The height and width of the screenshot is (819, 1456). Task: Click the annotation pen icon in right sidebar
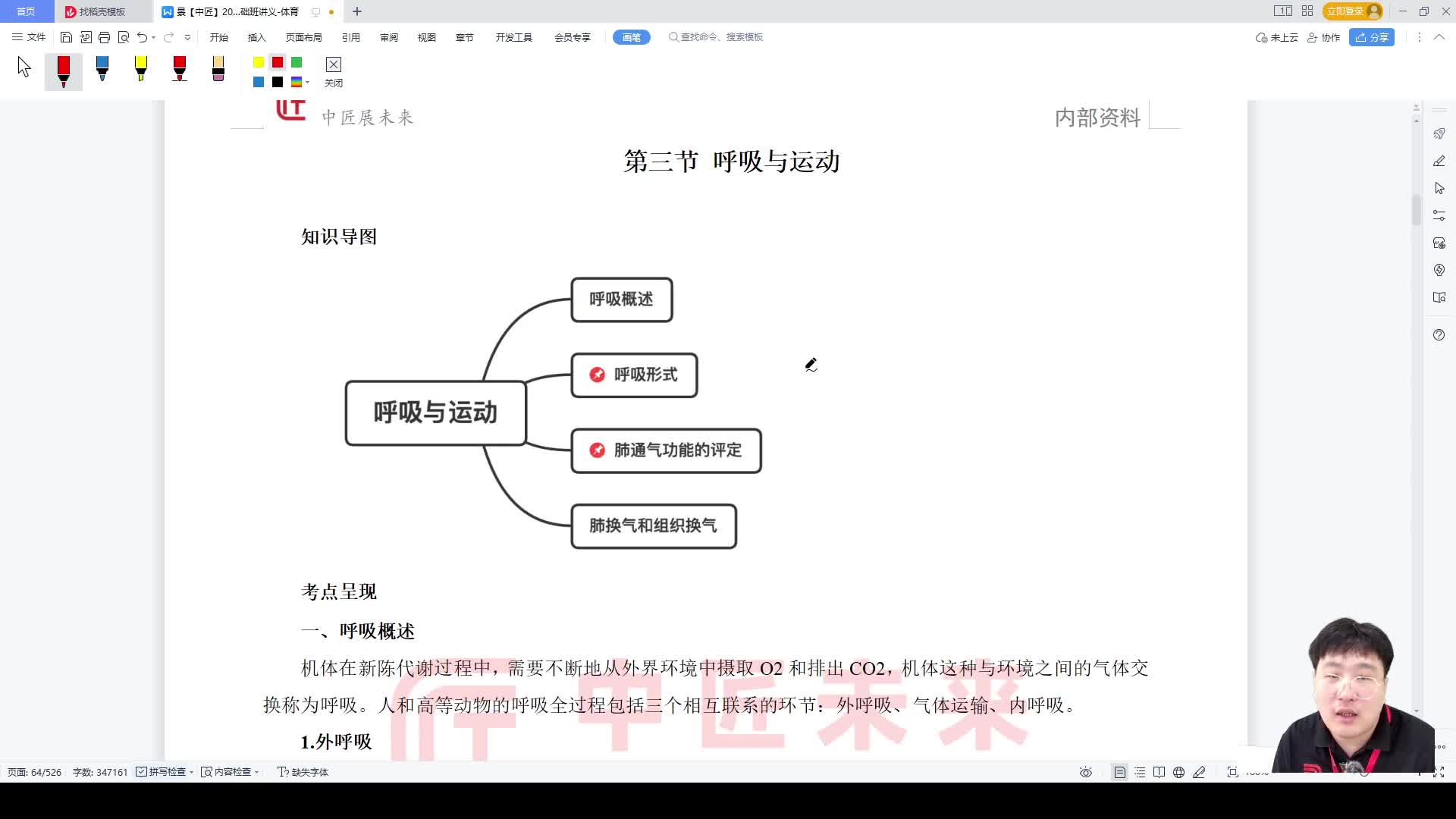tap(1439, 161)
